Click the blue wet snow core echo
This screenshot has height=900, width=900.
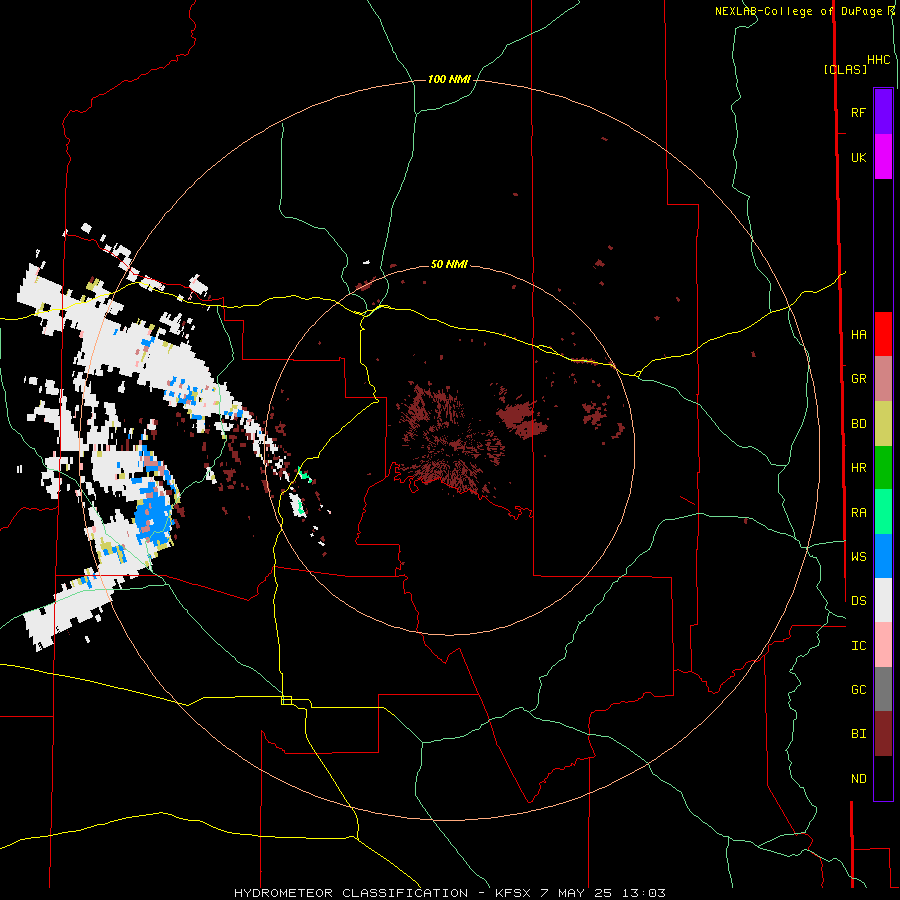tap(153, 513)
